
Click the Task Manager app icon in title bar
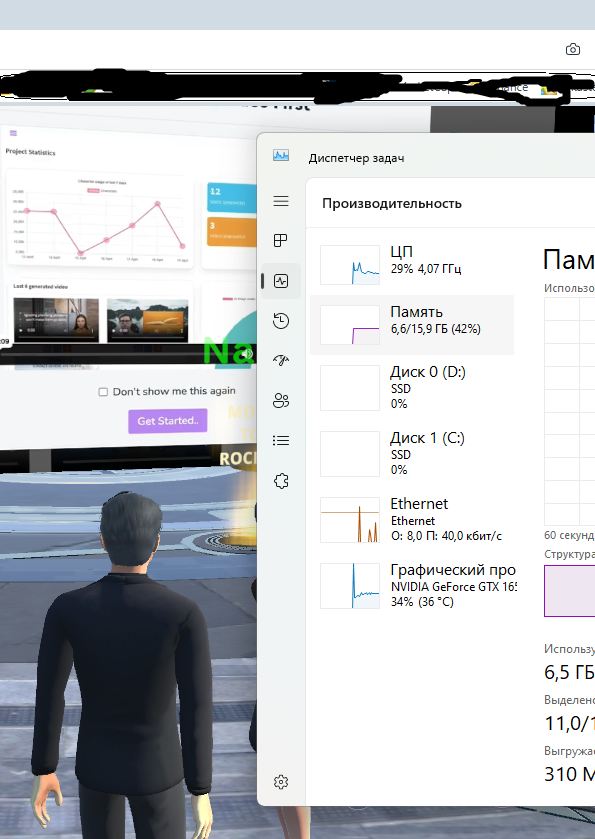(x=281, y=156)
